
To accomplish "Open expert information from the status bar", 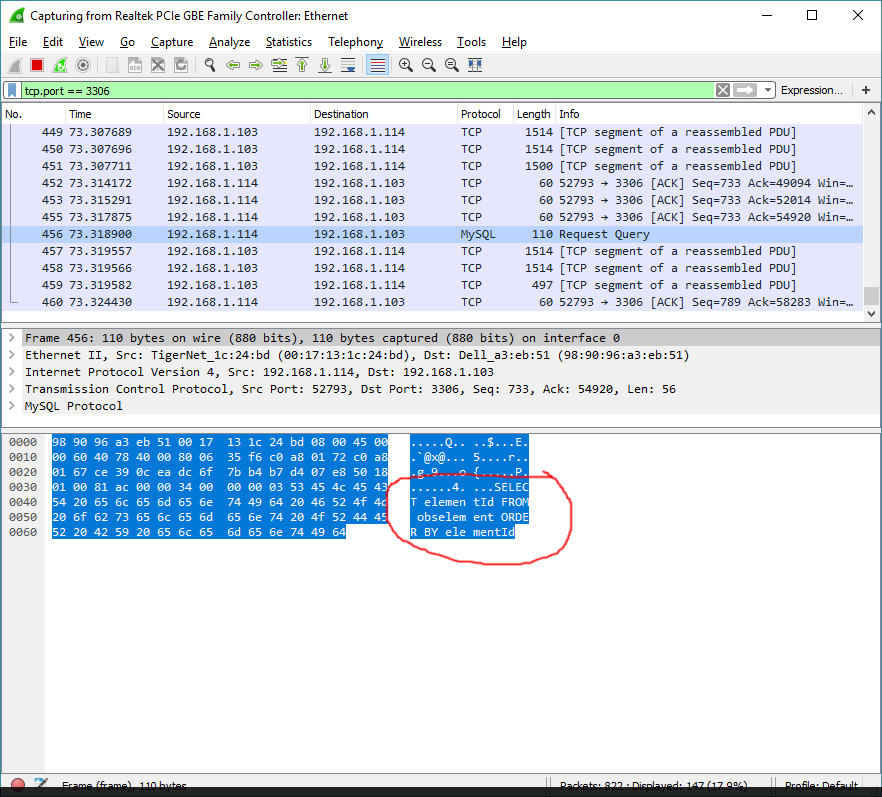I will click(x=17, y=784).
